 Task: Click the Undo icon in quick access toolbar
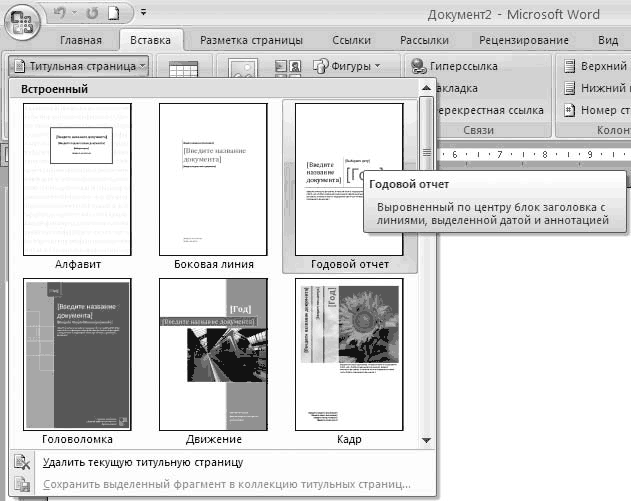(x=58, y=14)
